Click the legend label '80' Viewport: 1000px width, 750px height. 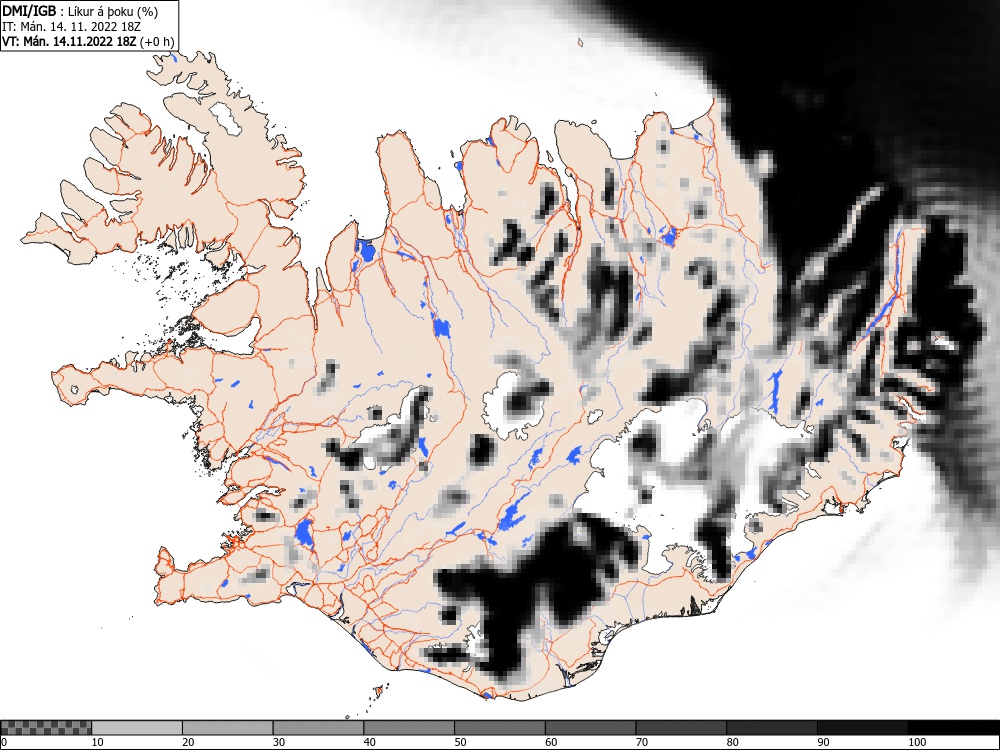[x=732, y=742]
